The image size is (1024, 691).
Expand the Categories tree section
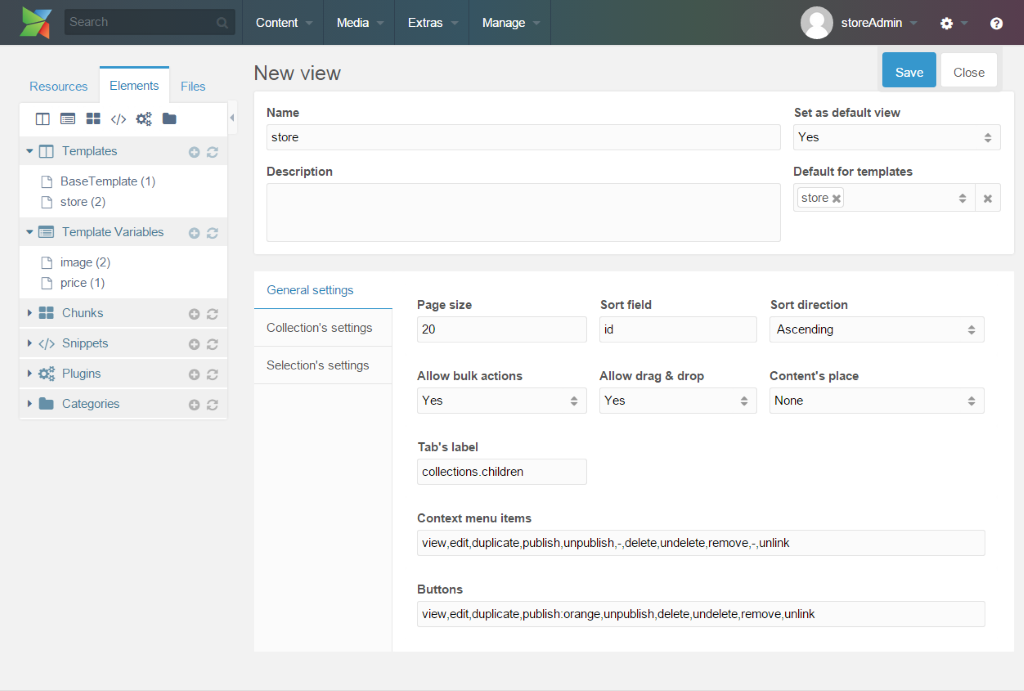coord(29,404)
